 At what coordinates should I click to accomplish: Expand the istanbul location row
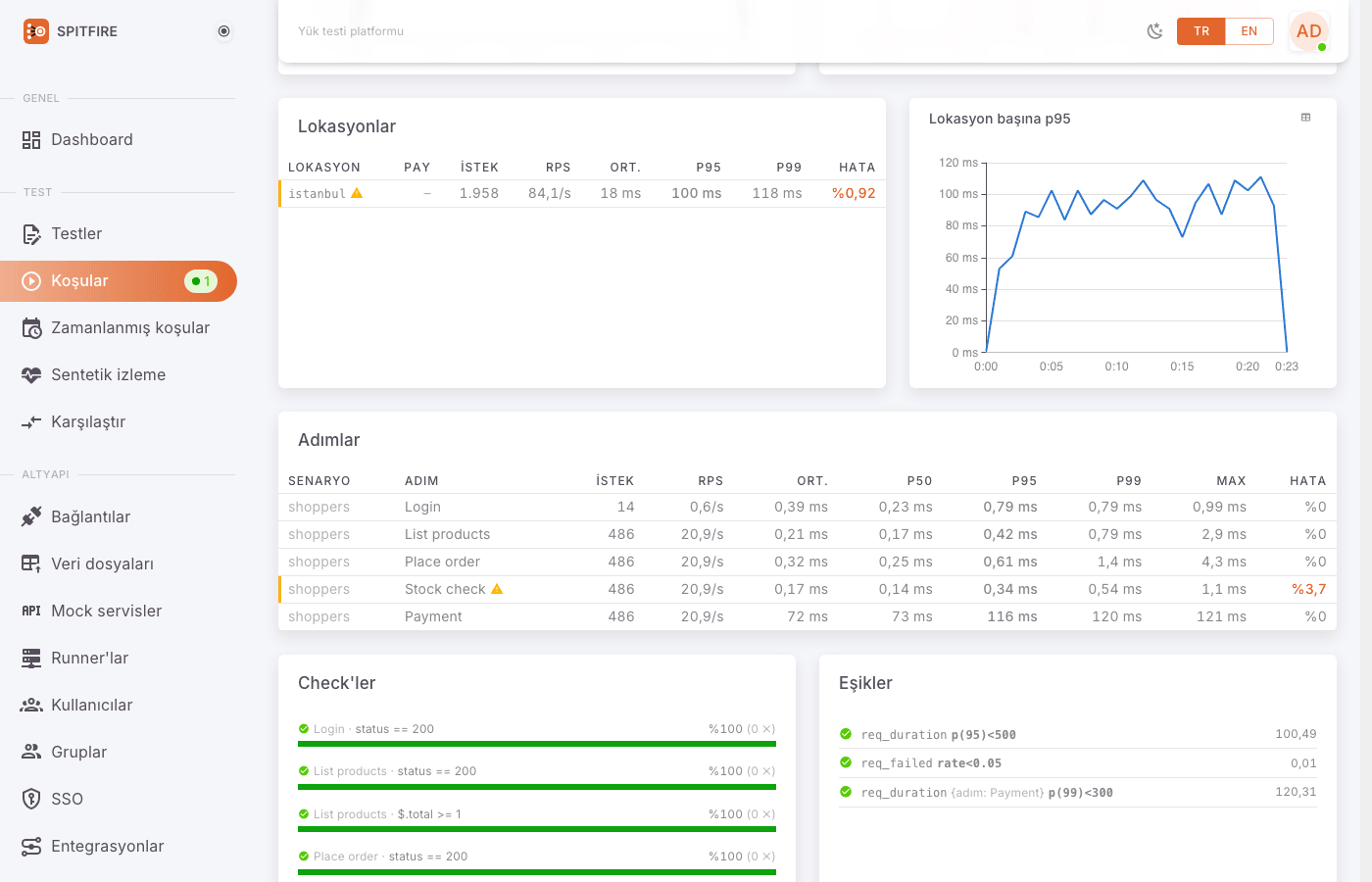click(x=582, y=193)
